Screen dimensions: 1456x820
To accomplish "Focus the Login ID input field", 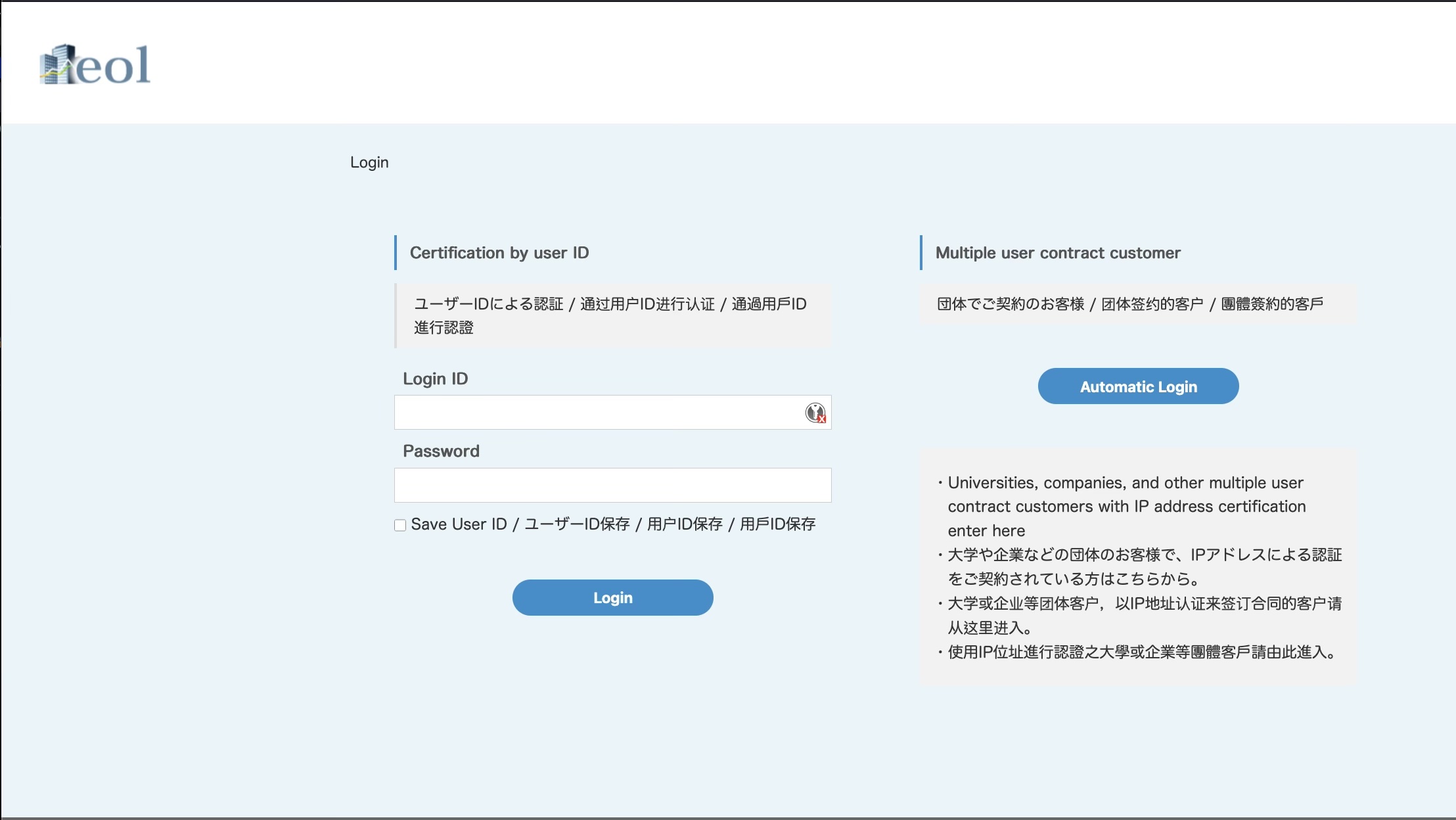I will 612,413.
